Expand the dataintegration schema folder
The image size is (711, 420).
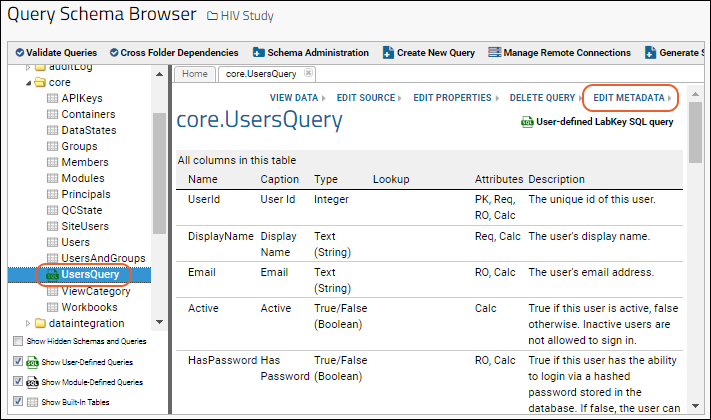(28, 323)
